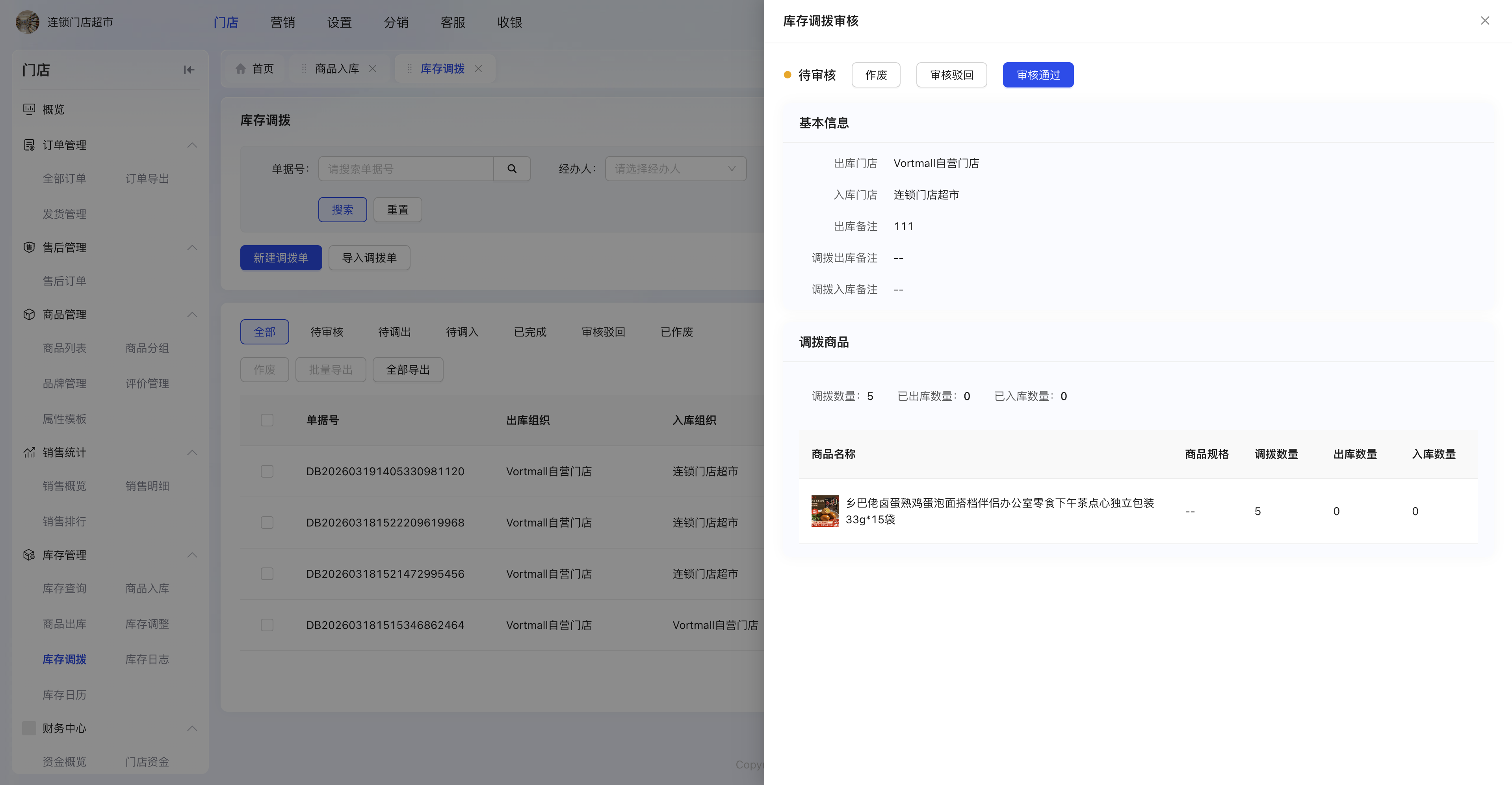Click the store avatar logo at top-left
Image resolution: width=1512 pixels, height=785 pixels.
click(27, 22)
